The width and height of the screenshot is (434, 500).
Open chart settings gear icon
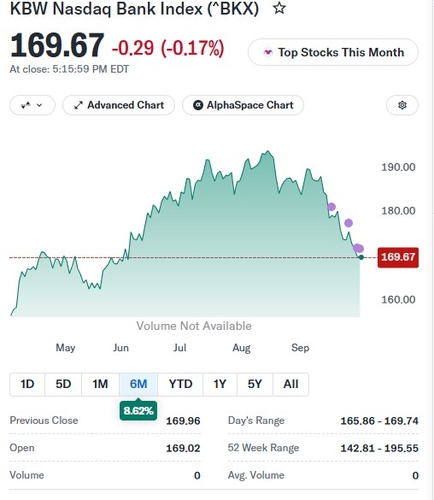tap(402, 105)
